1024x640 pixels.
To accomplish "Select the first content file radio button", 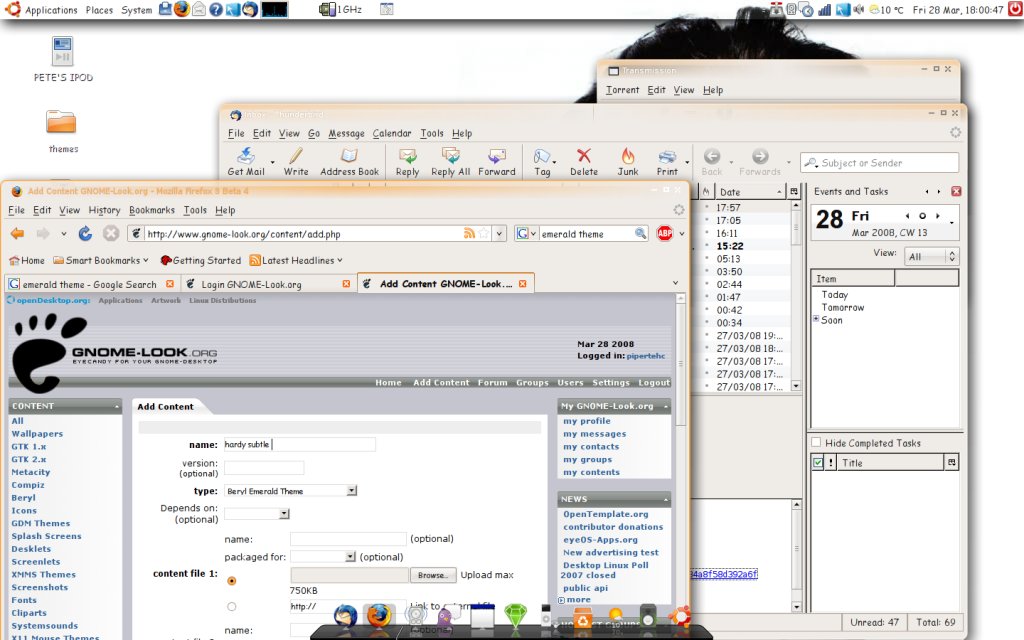I will (x=231, y=581).
